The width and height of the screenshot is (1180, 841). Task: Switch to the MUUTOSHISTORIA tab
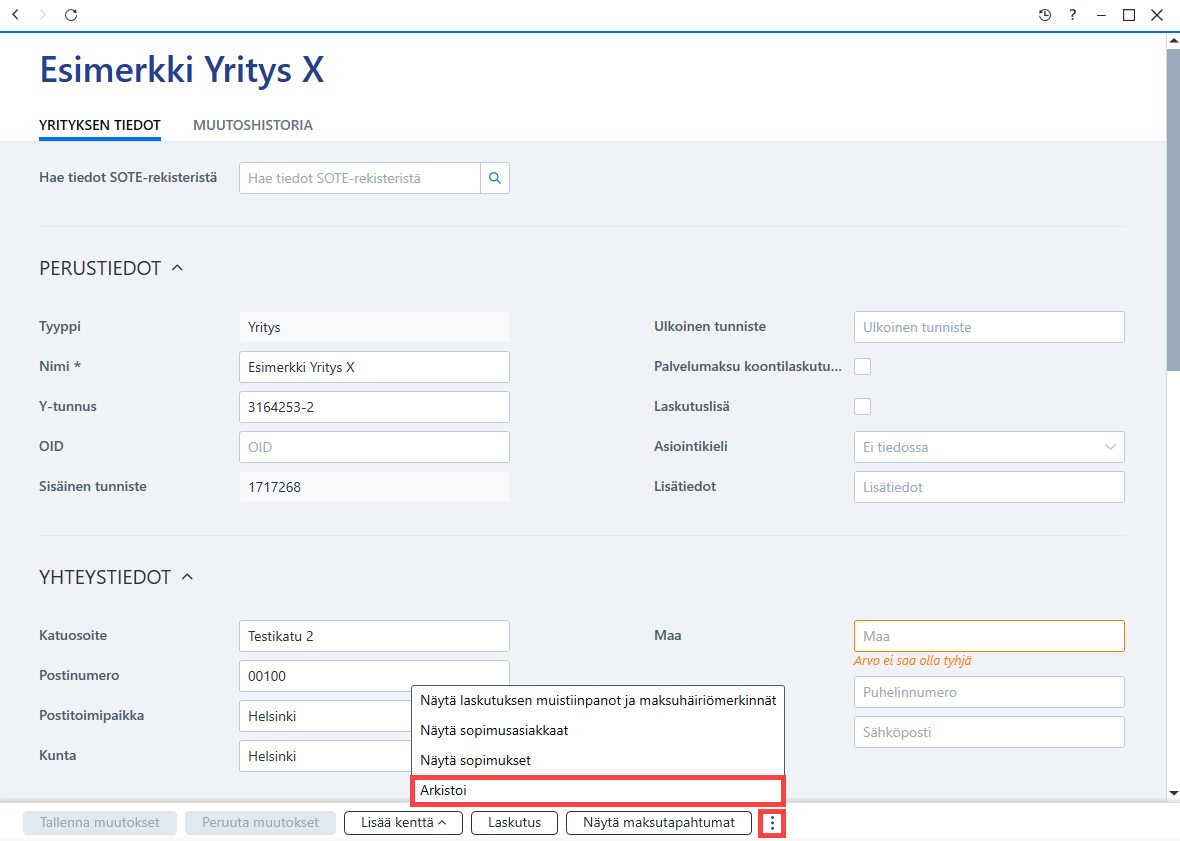click(253, 126)
